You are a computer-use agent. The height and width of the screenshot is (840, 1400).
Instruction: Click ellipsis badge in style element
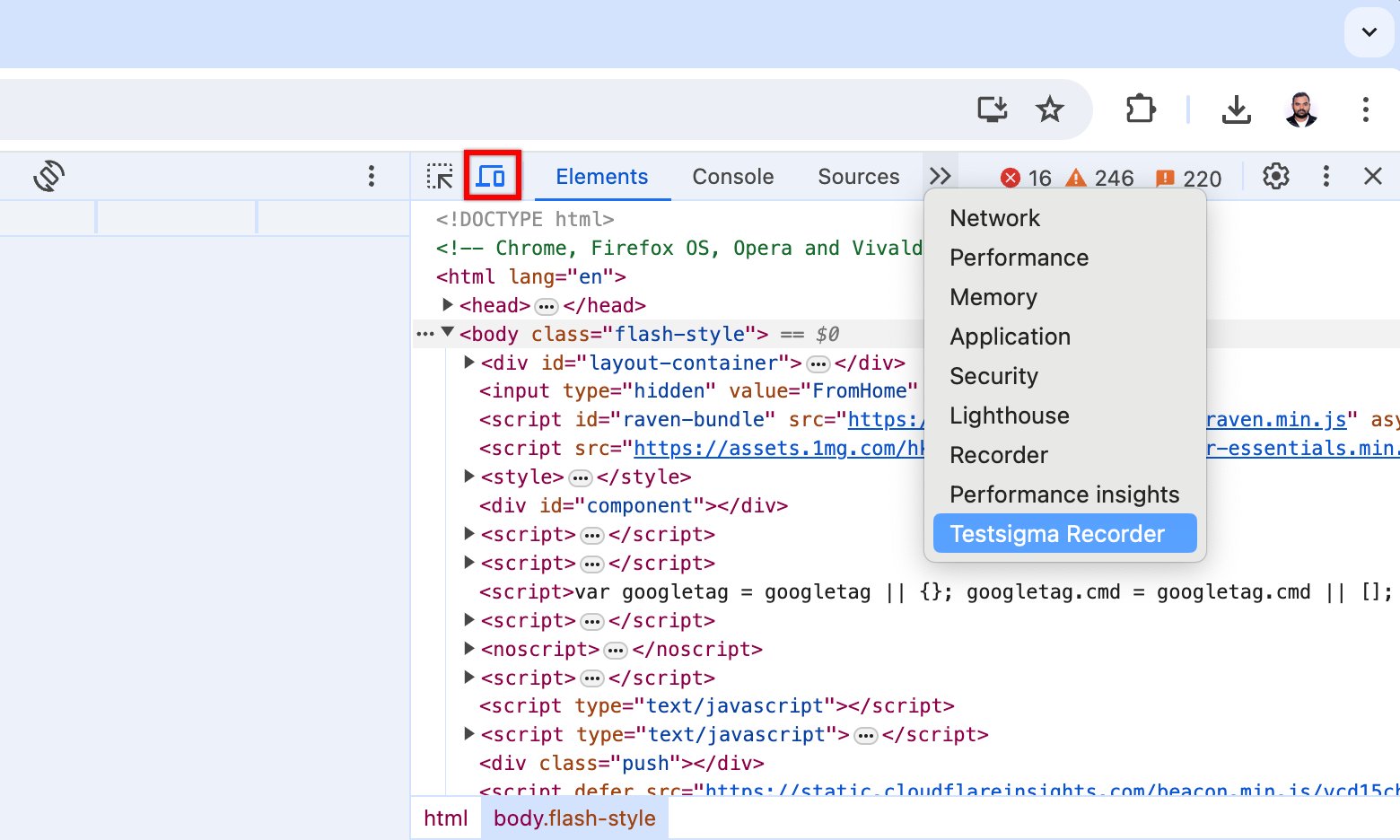pyautogui.click(x=581, y=478)
